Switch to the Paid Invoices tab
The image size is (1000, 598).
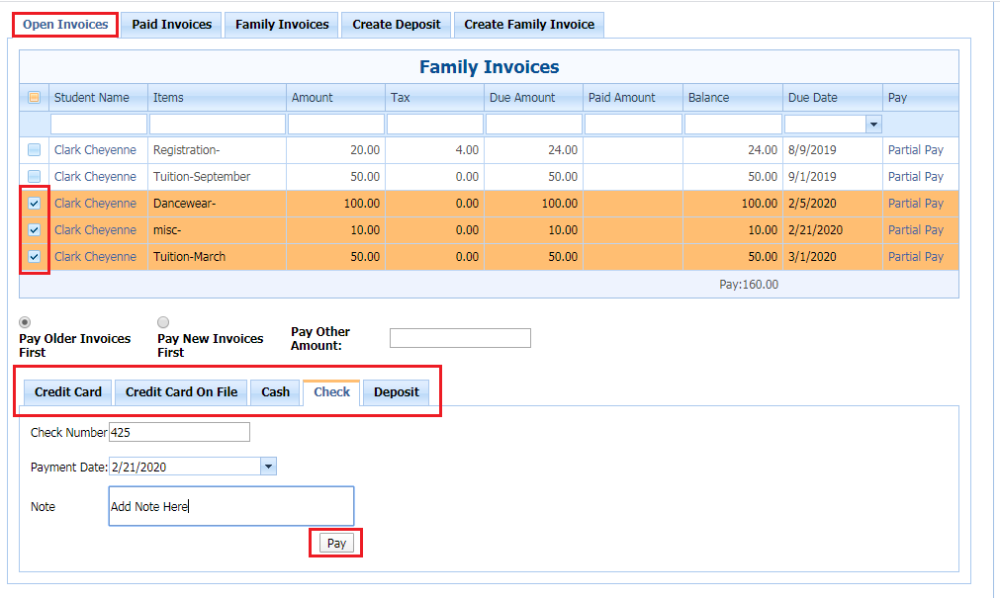(170, 24)
